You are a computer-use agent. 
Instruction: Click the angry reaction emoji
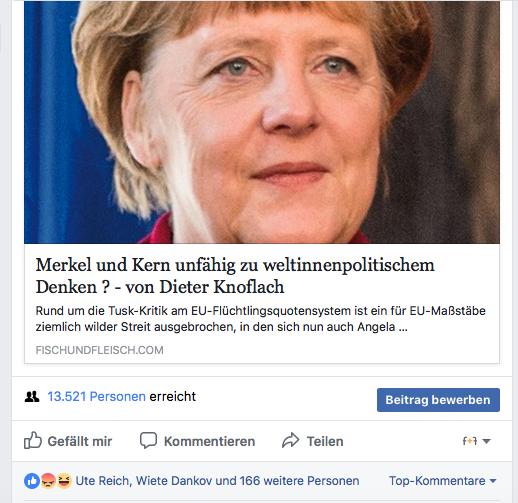pyautogui.click(x=48, y=481)
